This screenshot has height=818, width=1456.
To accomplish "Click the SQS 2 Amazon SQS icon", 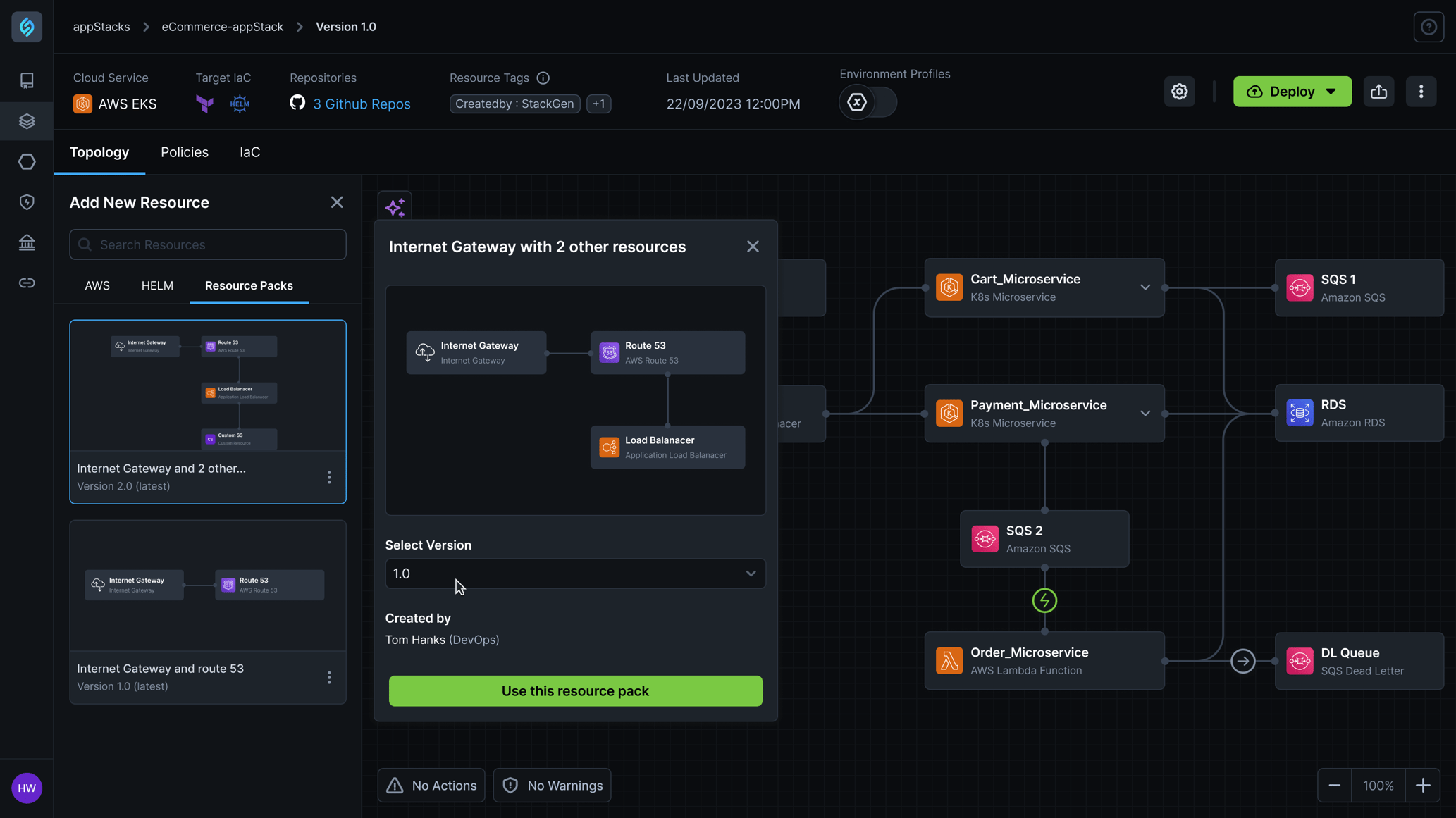I will coord(985,539).
